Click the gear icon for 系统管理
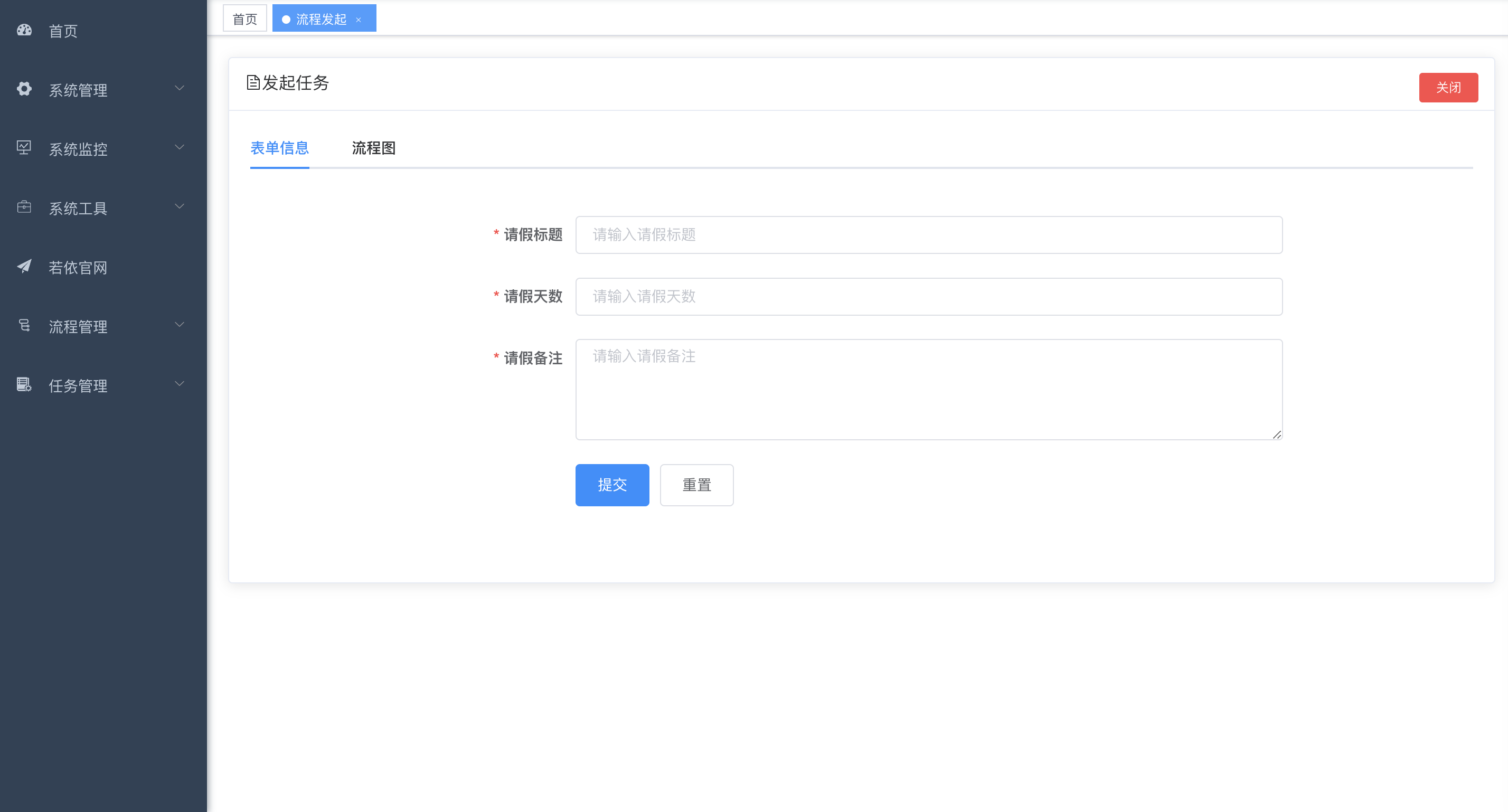This screenshot has width=1508, height=812. click(x=24, y=88)
